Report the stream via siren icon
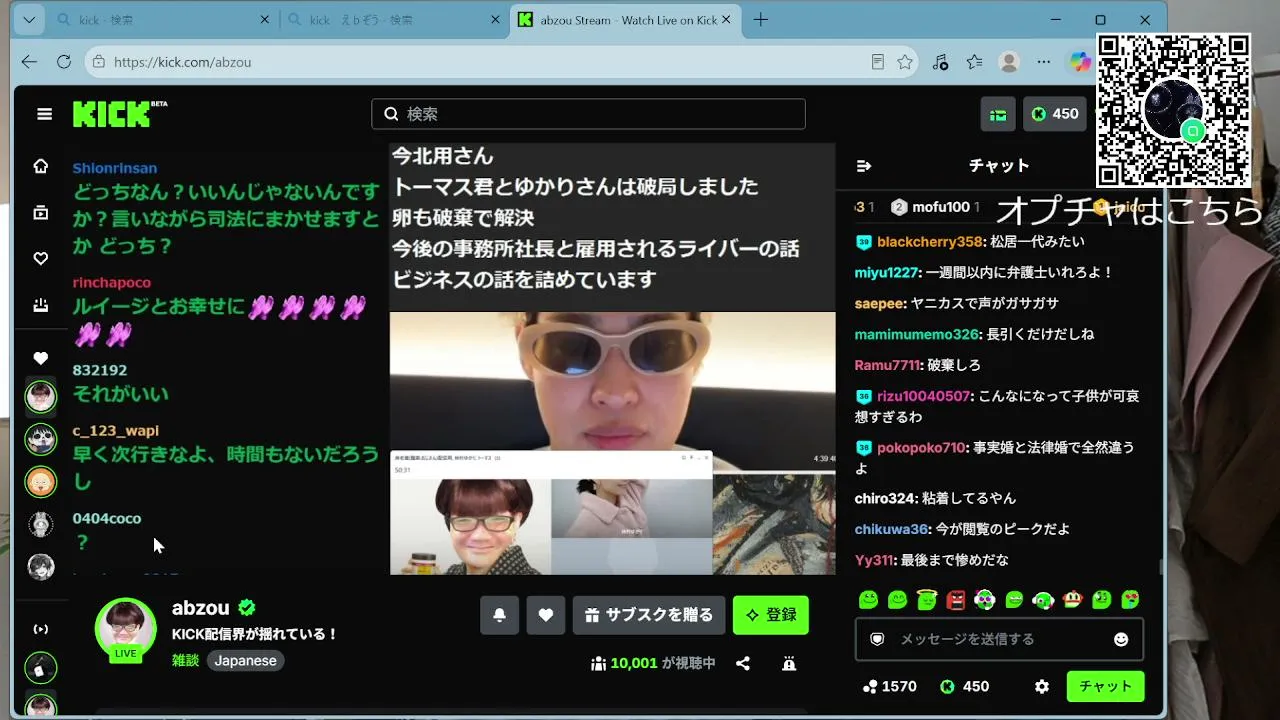Image resolution: width=1280 pixels, height=720 pixels. (x=789, y=663)
